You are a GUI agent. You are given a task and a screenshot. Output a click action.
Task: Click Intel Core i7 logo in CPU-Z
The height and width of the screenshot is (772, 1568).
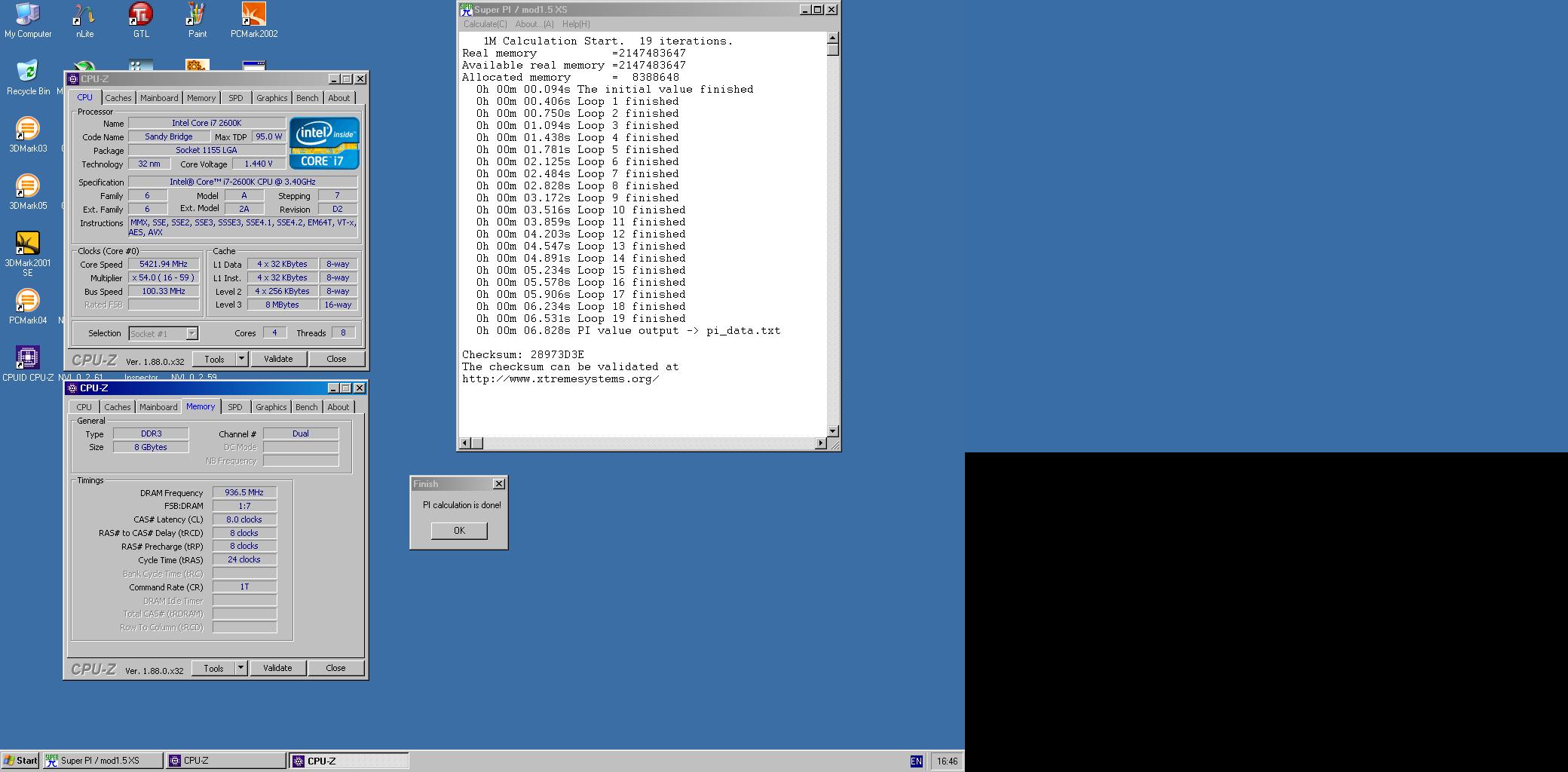click(324, 142)
